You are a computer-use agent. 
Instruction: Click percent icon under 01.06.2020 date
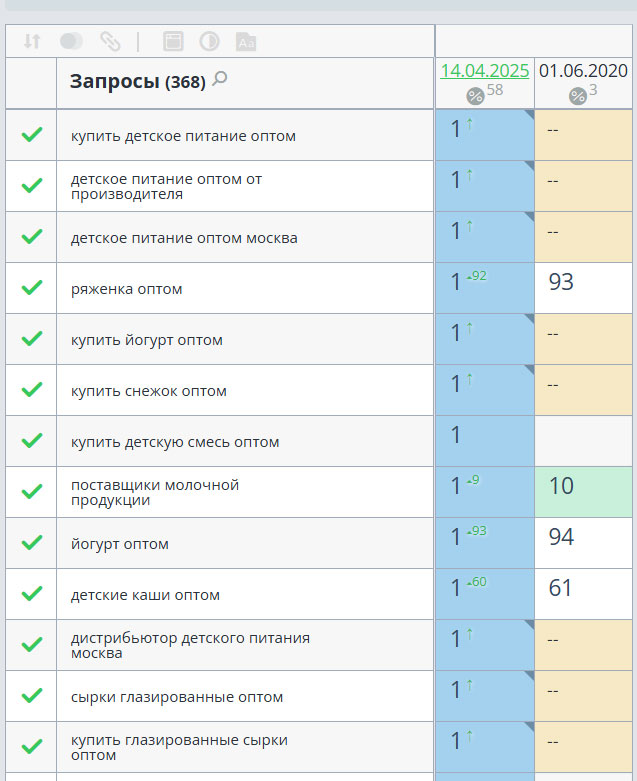click(577, 95)
